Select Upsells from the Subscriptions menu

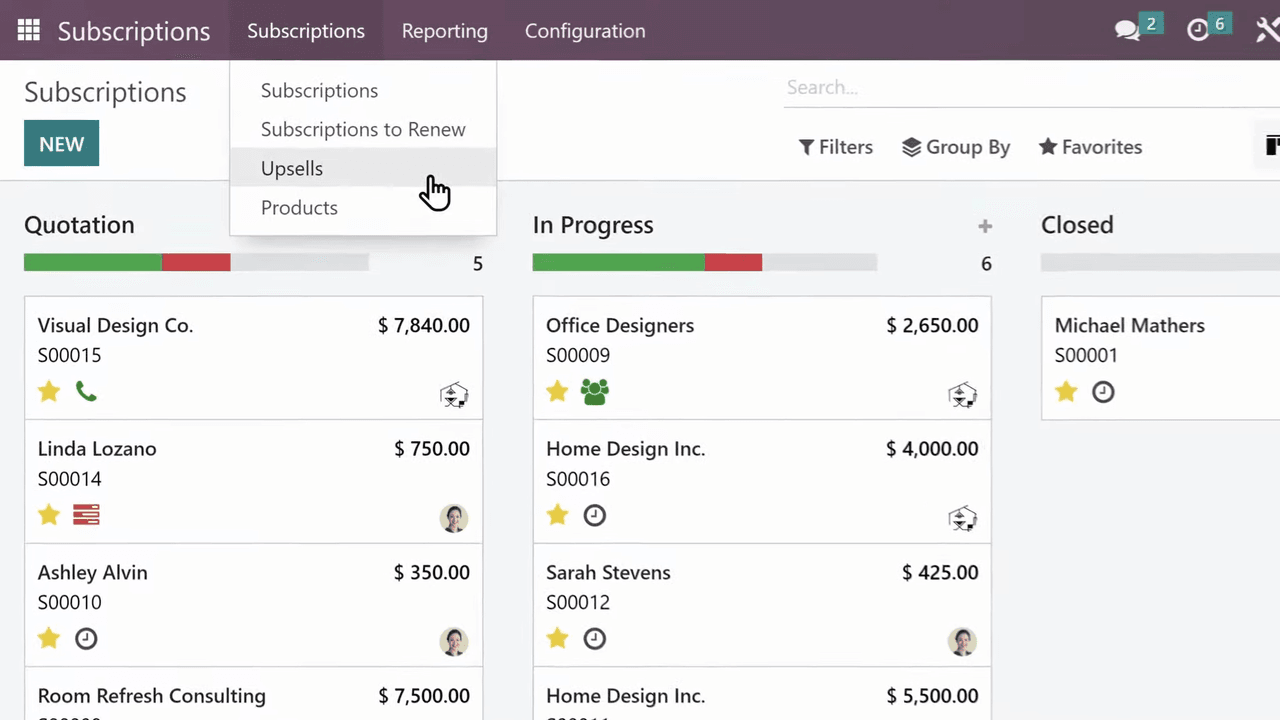tap(292, 168)
